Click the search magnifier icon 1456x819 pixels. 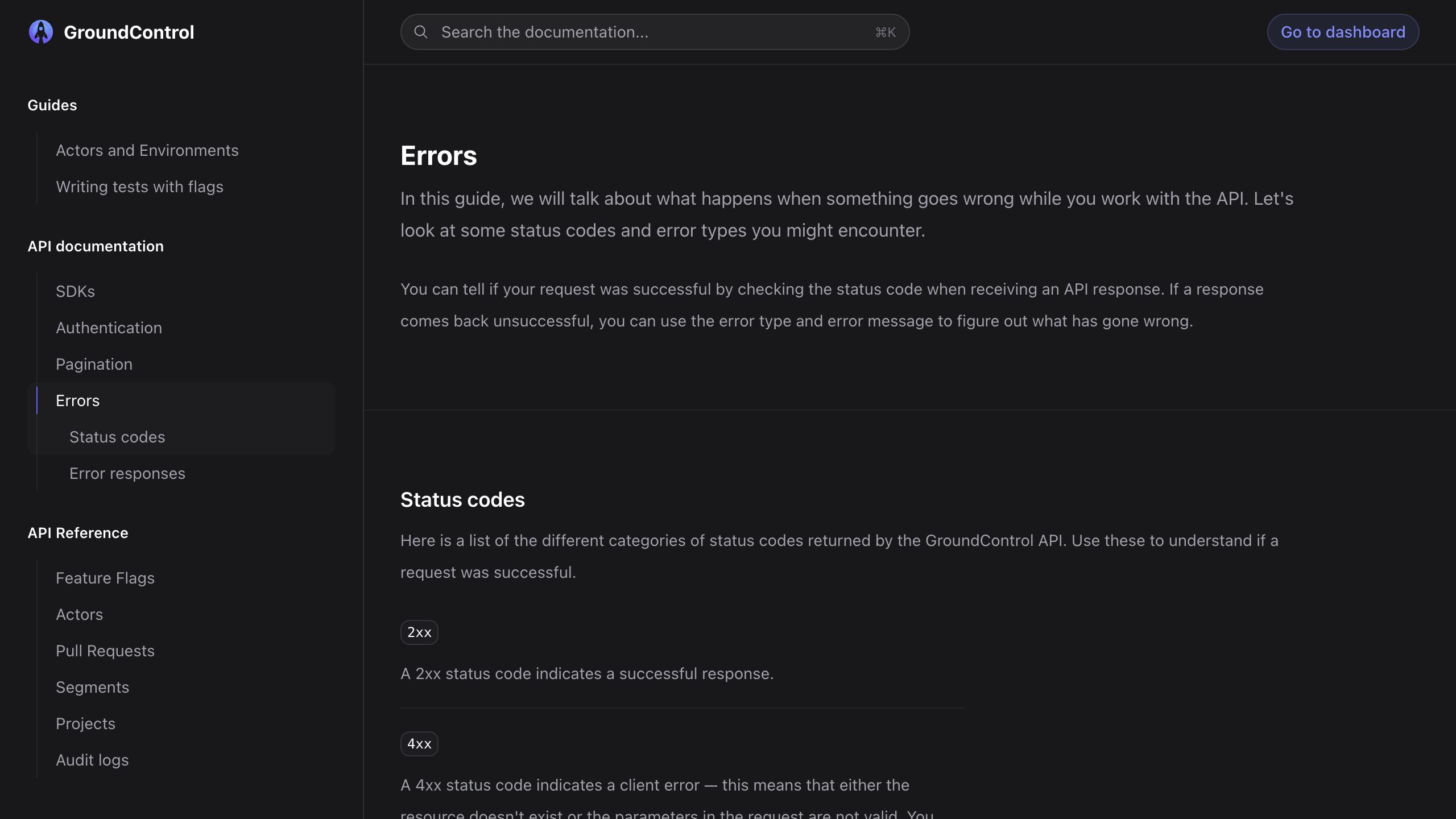coord(421,32)
